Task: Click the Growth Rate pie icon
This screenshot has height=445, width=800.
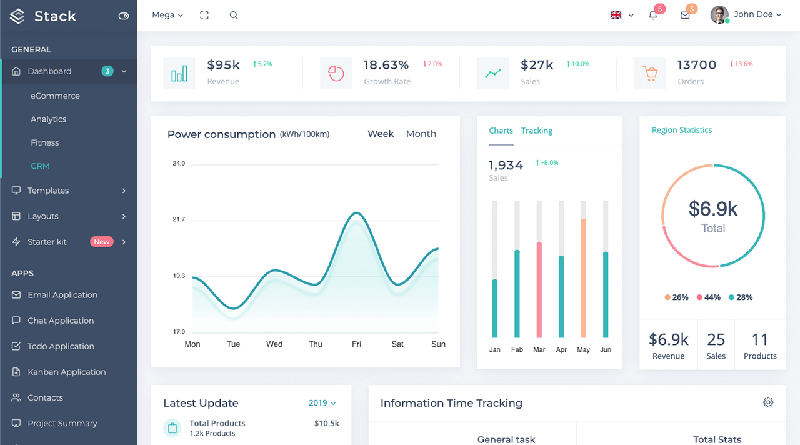Action: click(x=336, y=73)
